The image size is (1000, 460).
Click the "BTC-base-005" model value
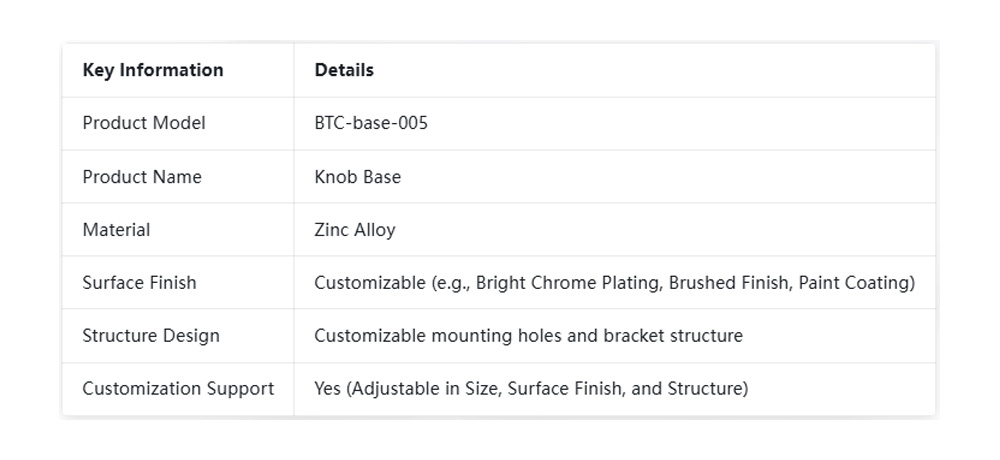tap(371, 123)
